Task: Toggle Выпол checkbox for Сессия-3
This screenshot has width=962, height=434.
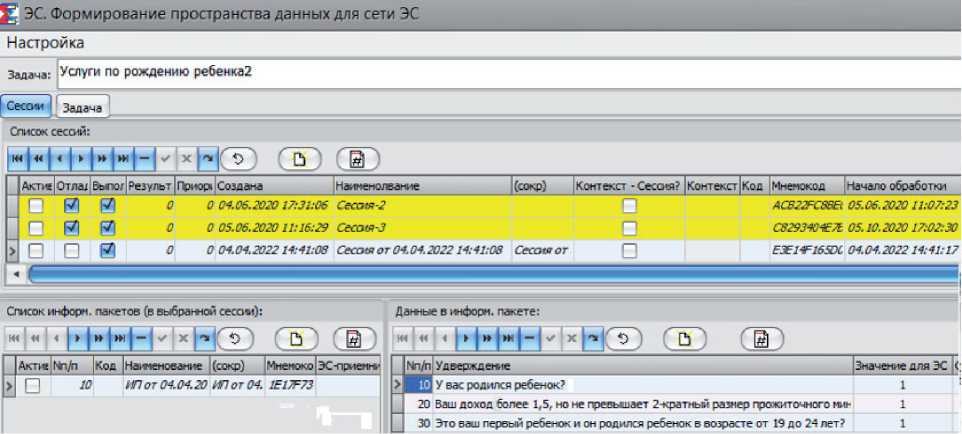Action: [x=107, y=228]
